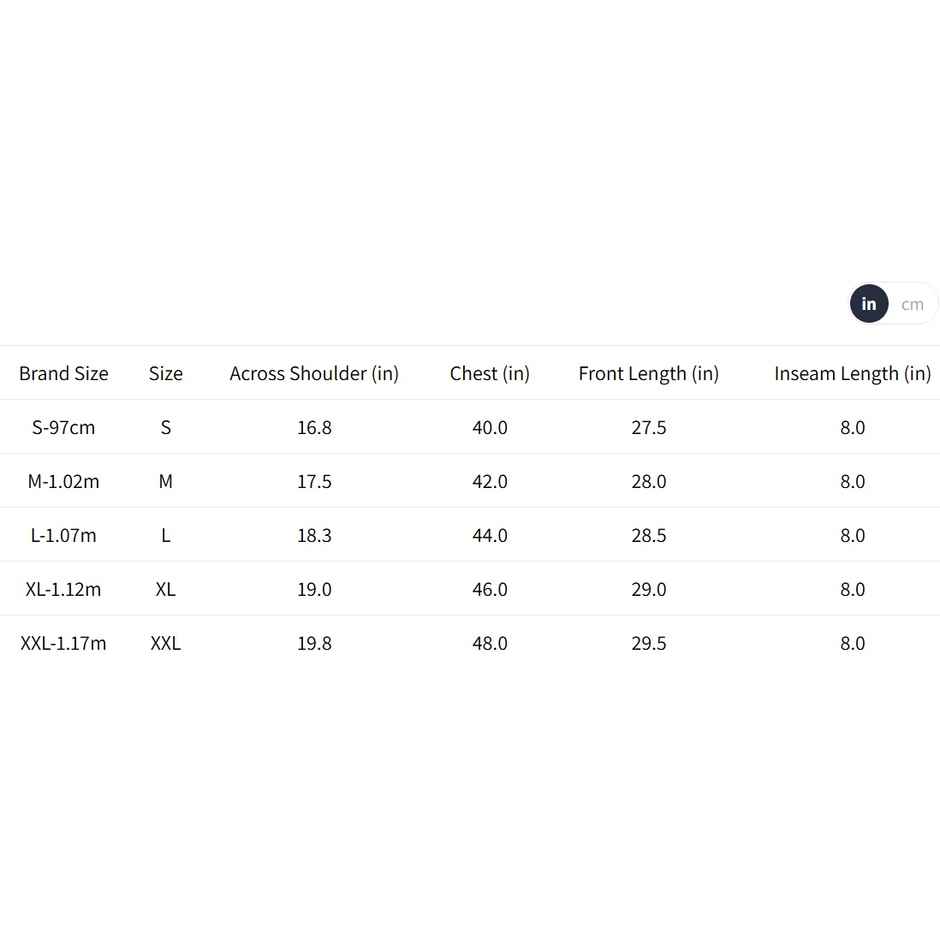Click the 16.8 across shoulder value
The image size is (940, 940).
[314, 428]
